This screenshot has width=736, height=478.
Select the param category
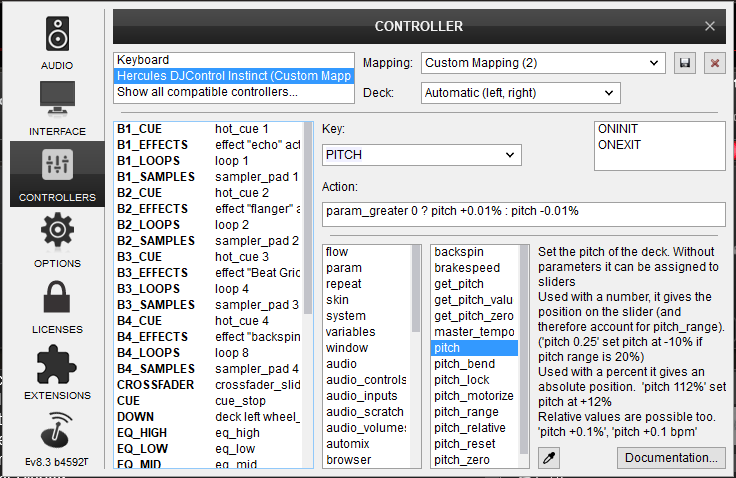[x=368, y=268]
